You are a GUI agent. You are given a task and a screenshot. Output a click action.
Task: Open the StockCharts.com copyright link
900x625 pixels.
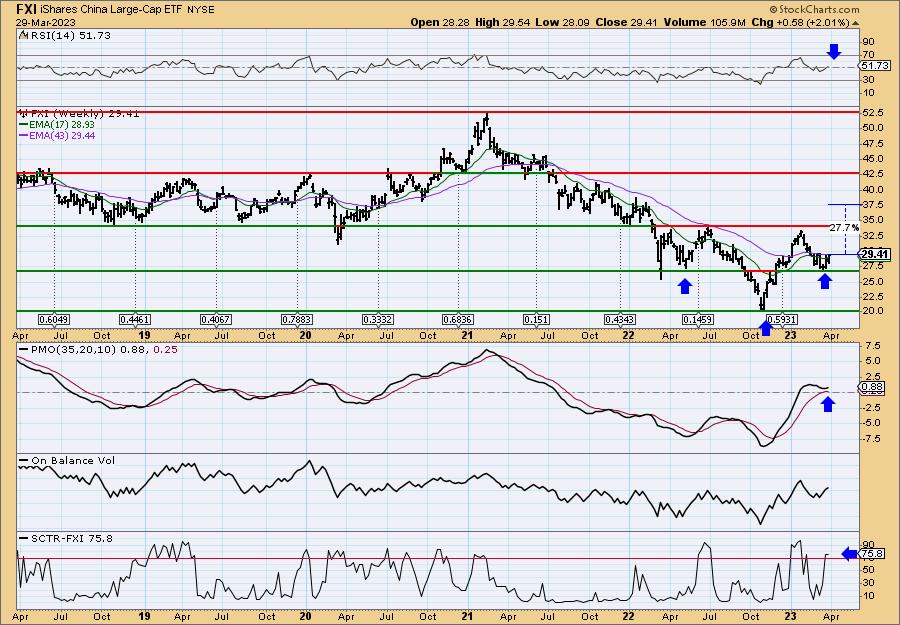(814, 9)
